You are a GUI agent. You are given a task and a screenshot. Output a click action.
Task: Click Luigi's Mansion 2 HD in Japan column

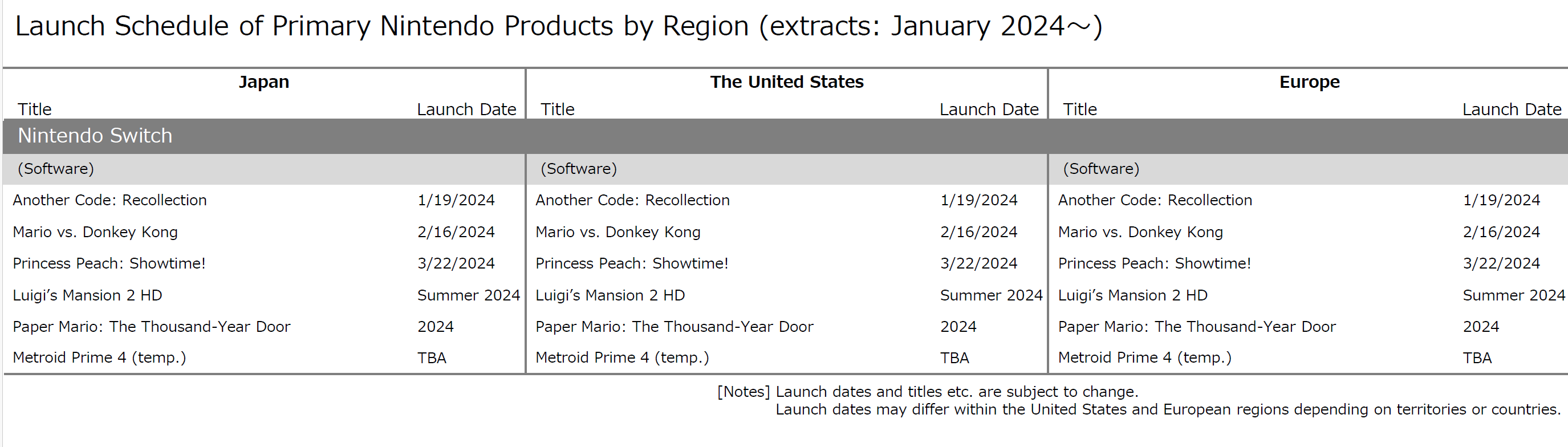(x=87, y=295)
